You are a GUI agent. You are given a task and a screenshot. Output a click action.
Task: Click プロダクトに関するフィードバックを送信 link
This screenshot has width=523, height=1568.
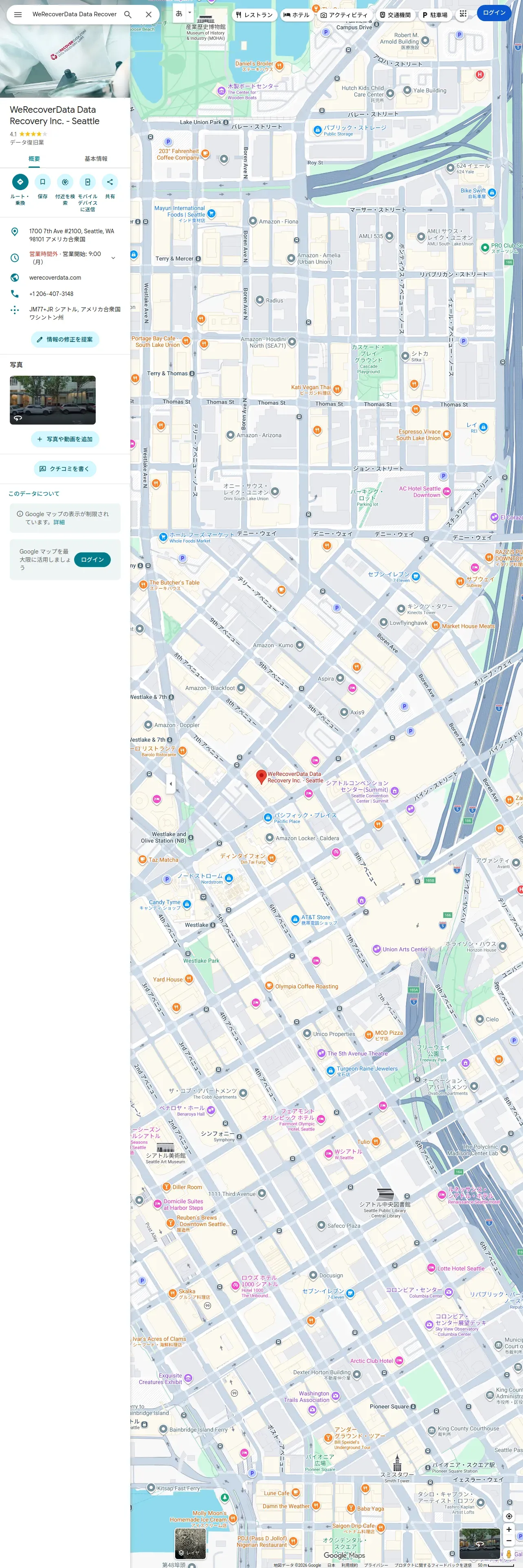coord(433,1565)
